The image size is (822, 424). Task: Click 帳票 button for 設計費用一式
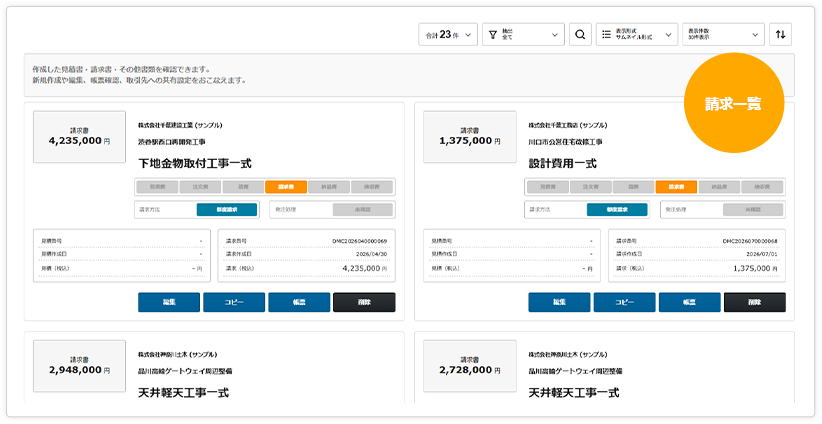[689, 302]
